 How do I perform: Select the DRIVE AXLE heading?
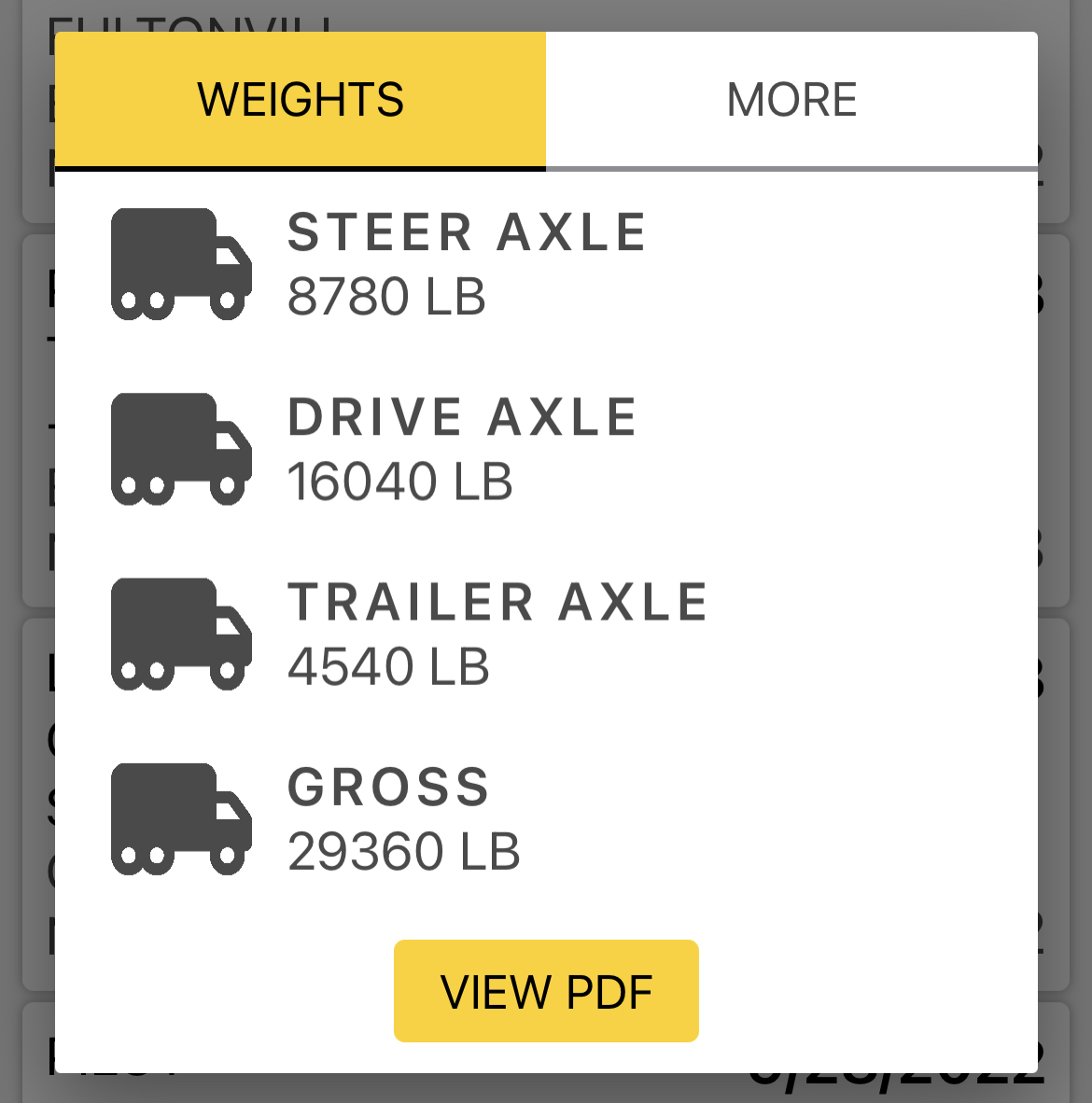462,417
